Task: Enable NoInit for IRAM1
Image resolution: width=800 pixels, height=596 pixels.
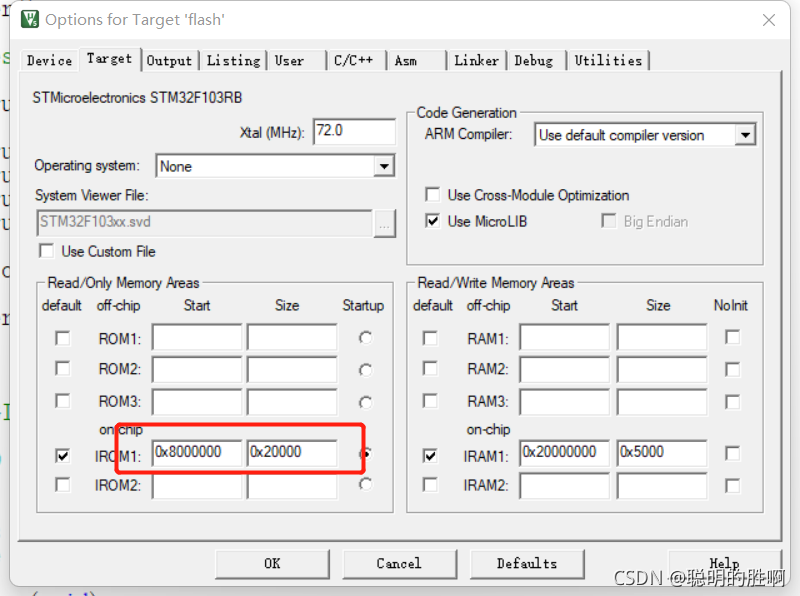Action: (x=733, y=453)
